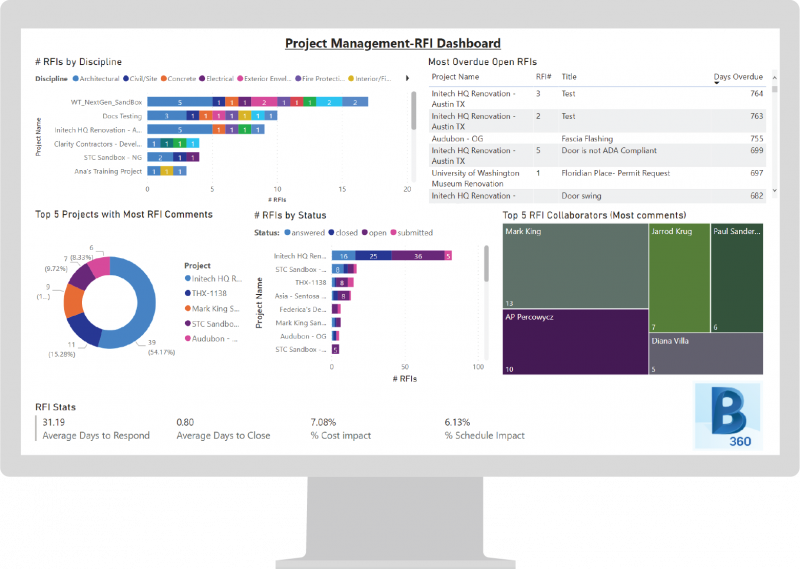This screenshot has height=569, width=800.
Task: Click the 0.80 Average Days to Close stat
Action: point(223,429)
